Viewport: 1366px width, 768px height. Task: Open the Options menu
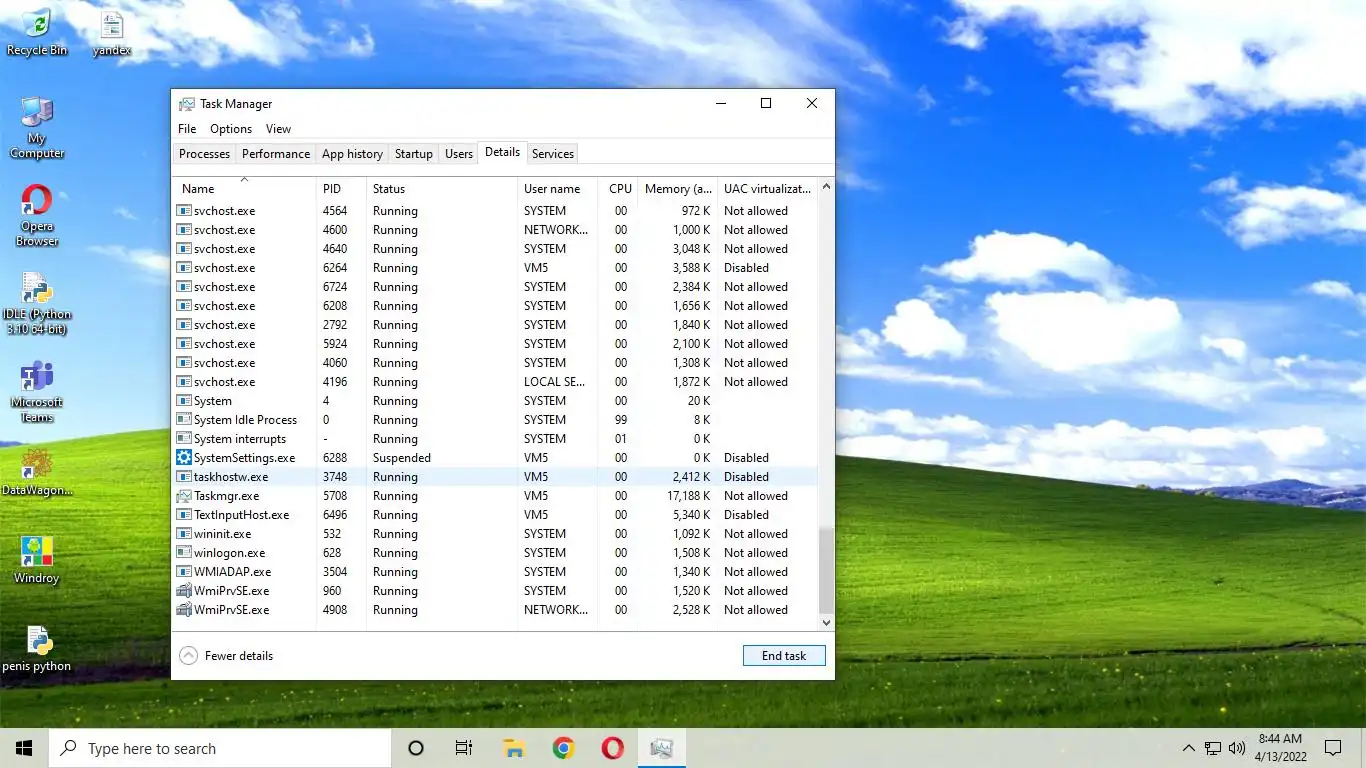click(231, 129)
